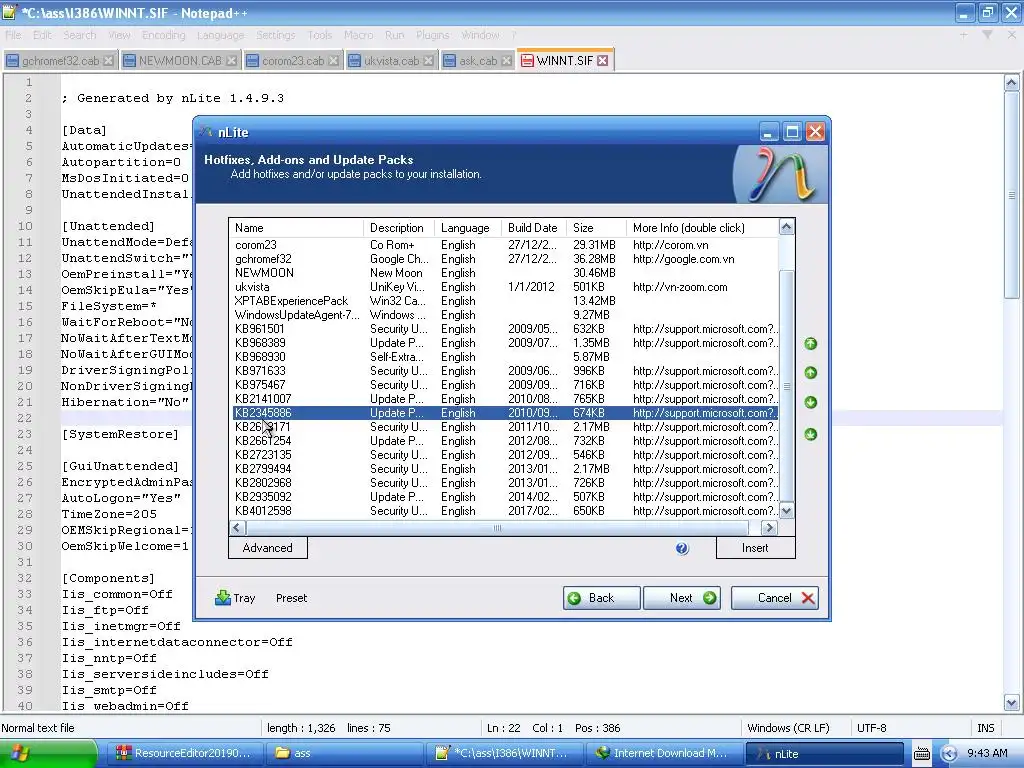Open the Preset option
Viewport: 1024px width, 768px height.
[291, 598]
